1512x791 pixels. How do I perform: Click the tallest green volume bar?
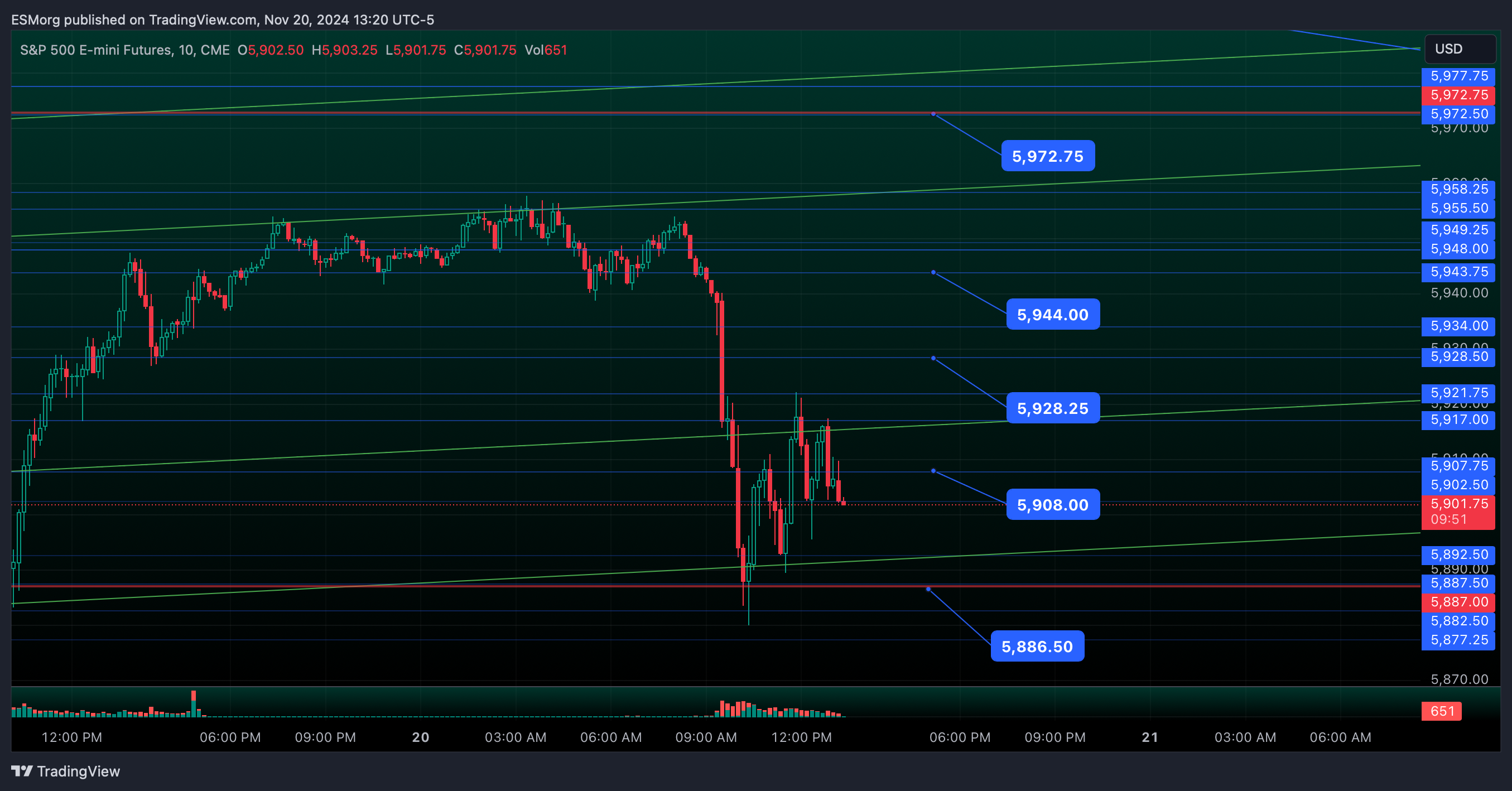193,708
